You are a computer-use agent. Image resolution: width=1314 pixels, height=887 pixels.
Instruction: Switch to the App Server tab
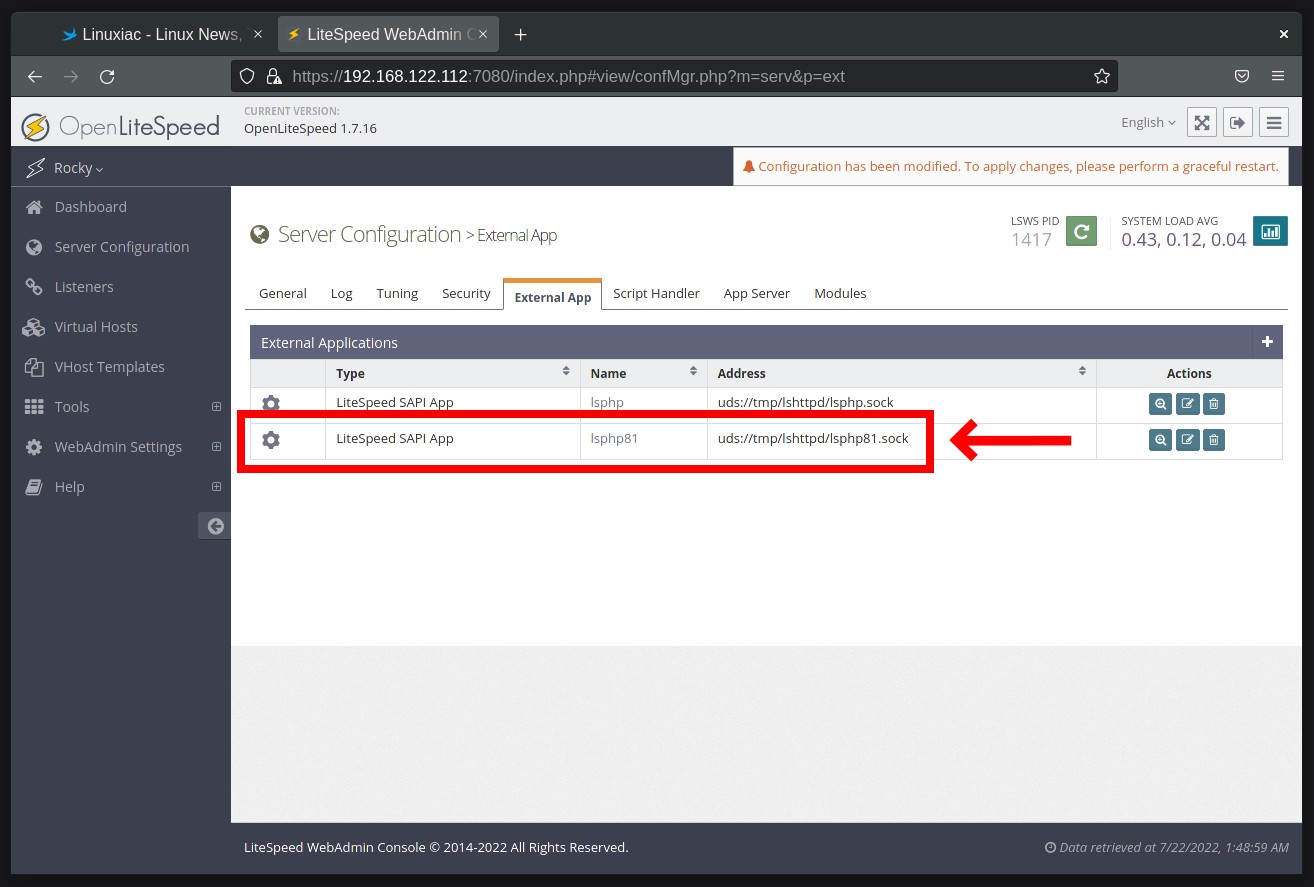(x=757, y=293)
